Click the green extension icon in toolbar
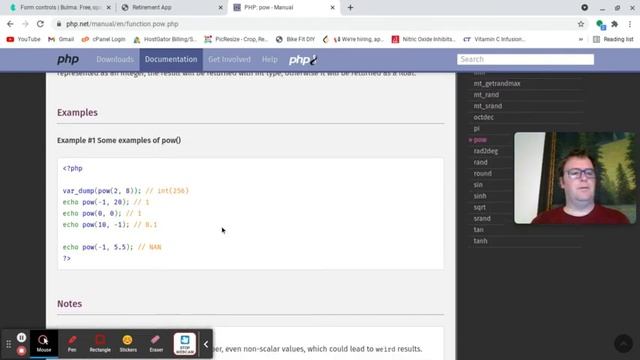 tap(600, 24)
